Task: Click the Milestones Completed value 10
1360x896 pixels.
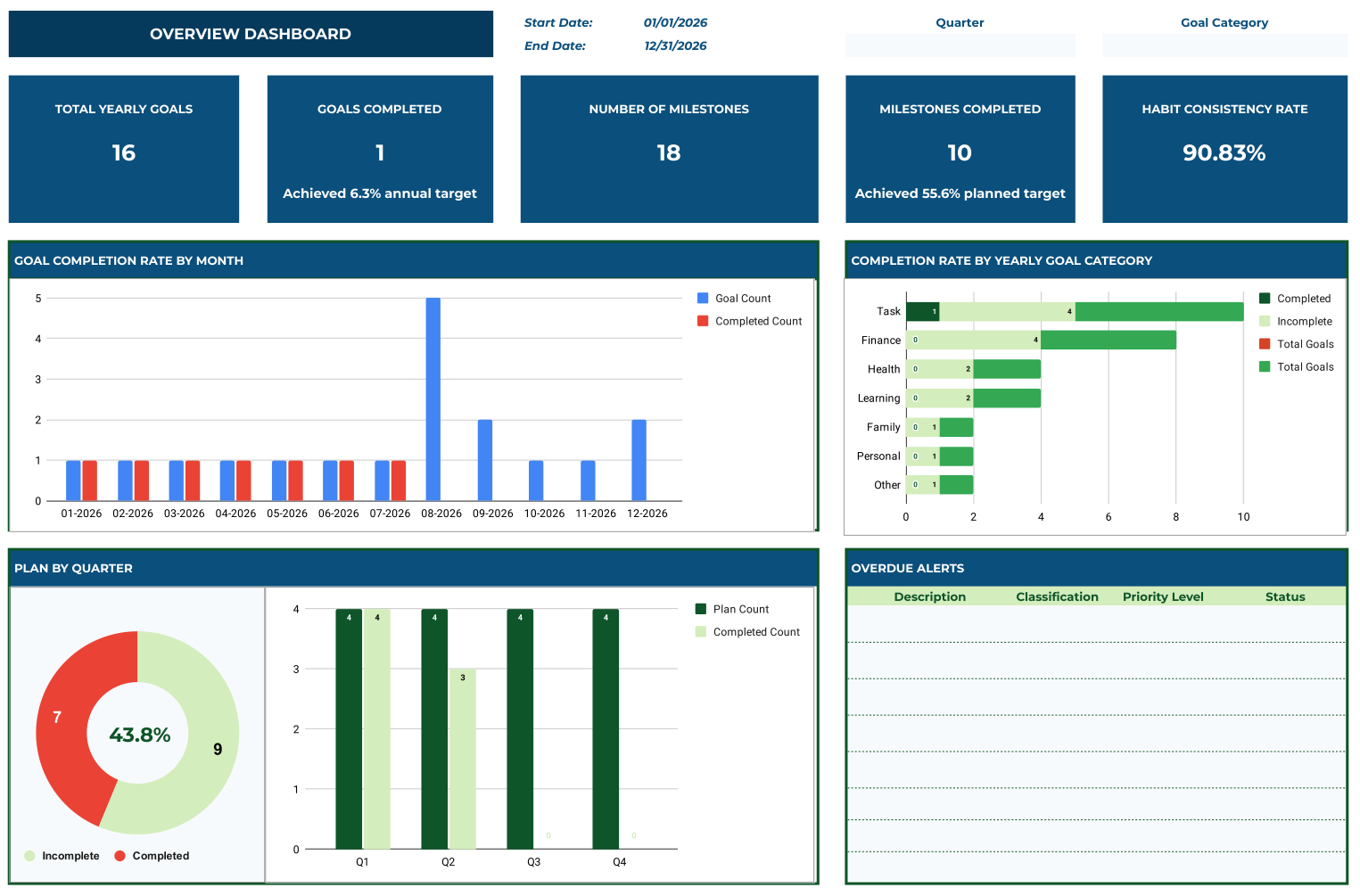Action: click(960, 152)
